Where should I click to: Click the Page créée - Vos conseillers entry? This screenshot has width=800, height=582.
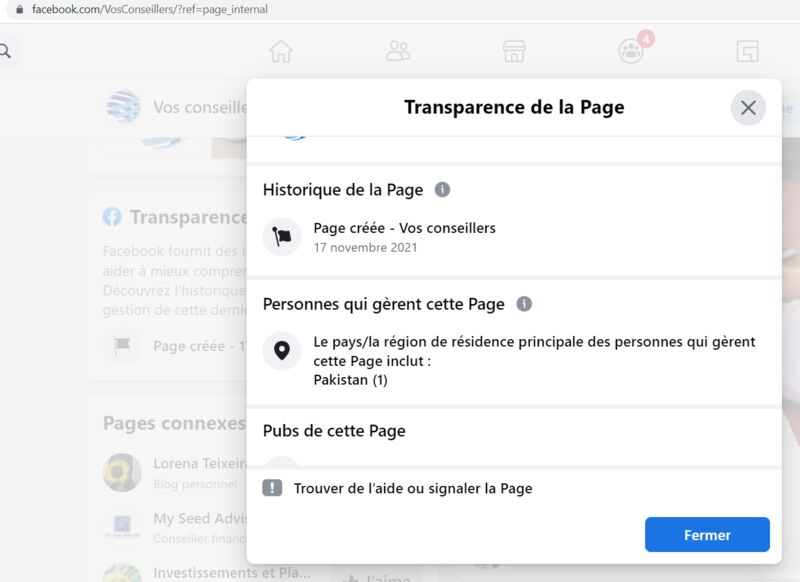(404, 228)
